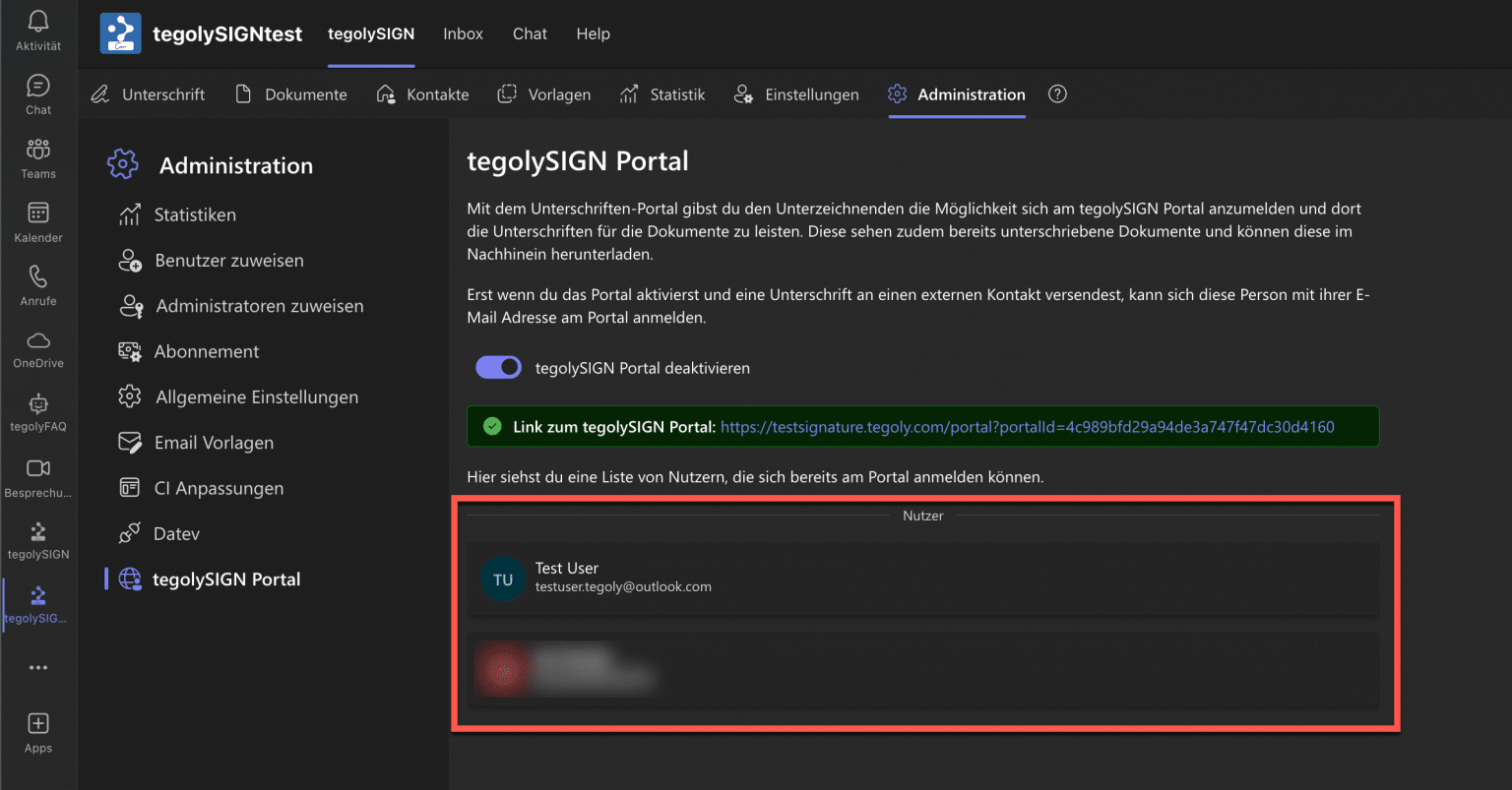The image size is (1512, 790).
Task: Select the Datev integration icon
Action: tap(131, 533)
